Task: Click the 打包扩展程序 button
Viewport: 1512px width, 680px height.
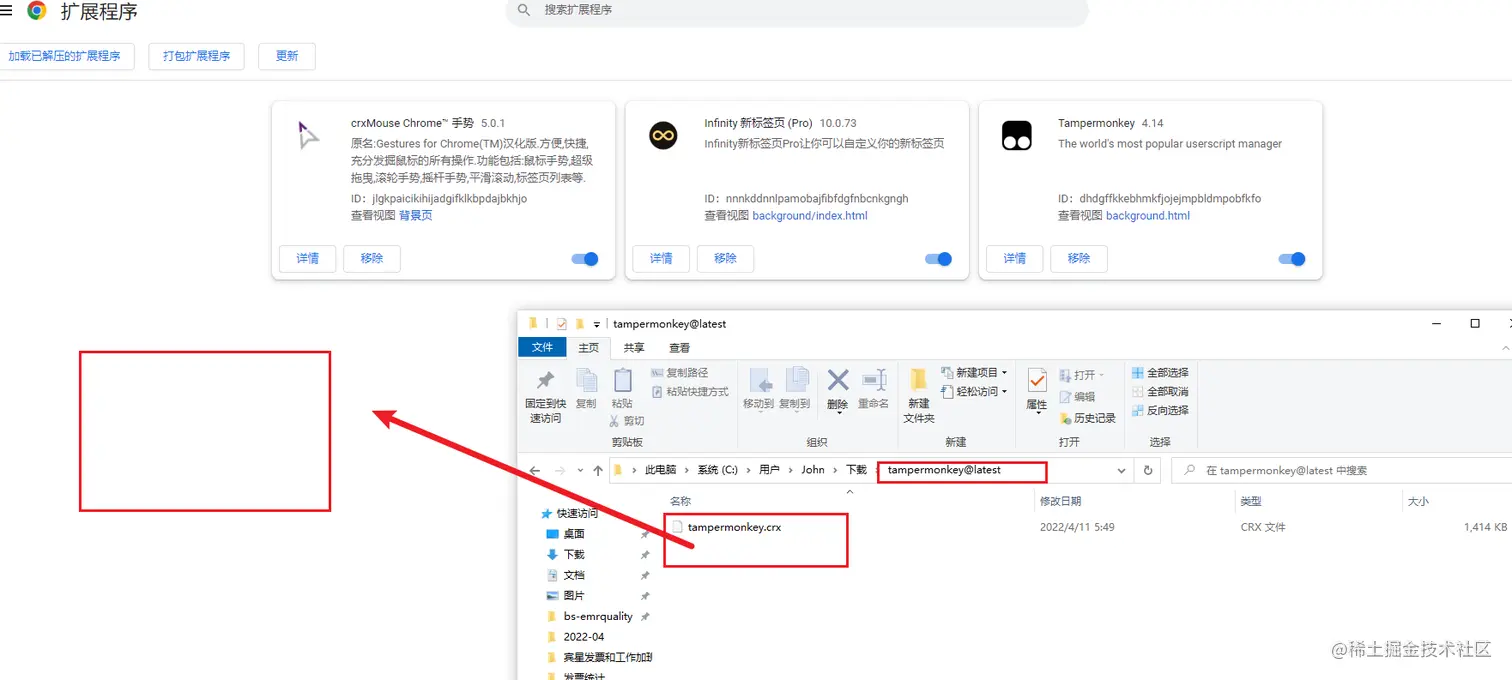Action: point(197,56)
